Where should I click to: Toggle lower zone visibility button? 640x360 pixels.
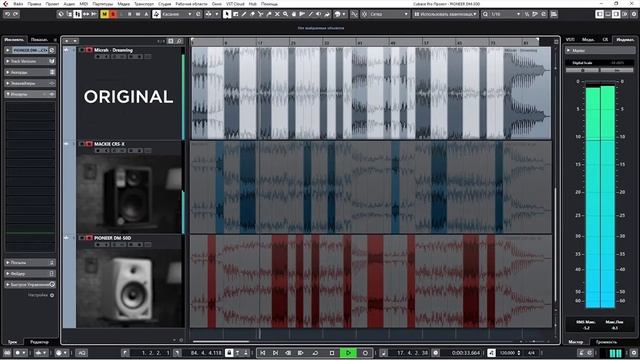608,14
